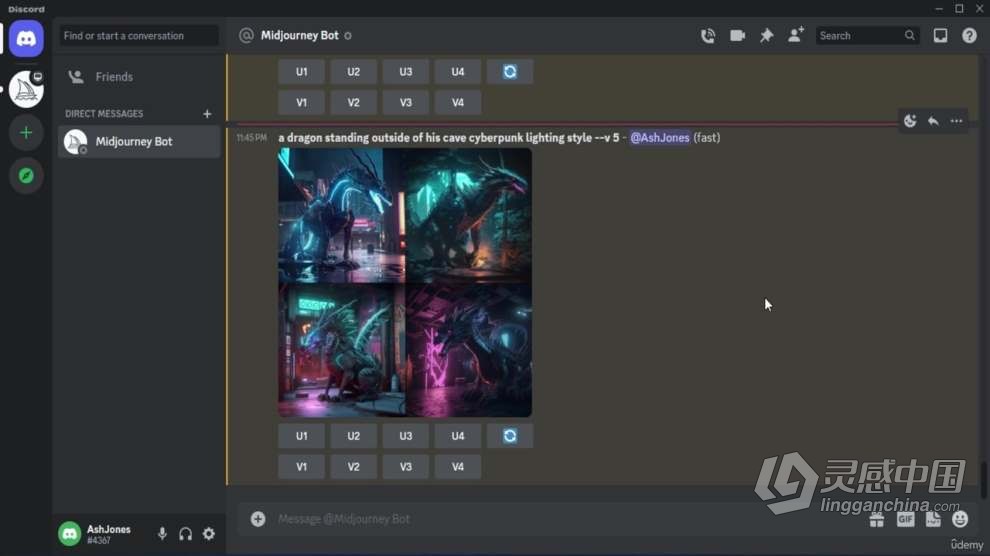Create a new direct message with plus
The width and height of the screenshot is (990, 556).
207,114
